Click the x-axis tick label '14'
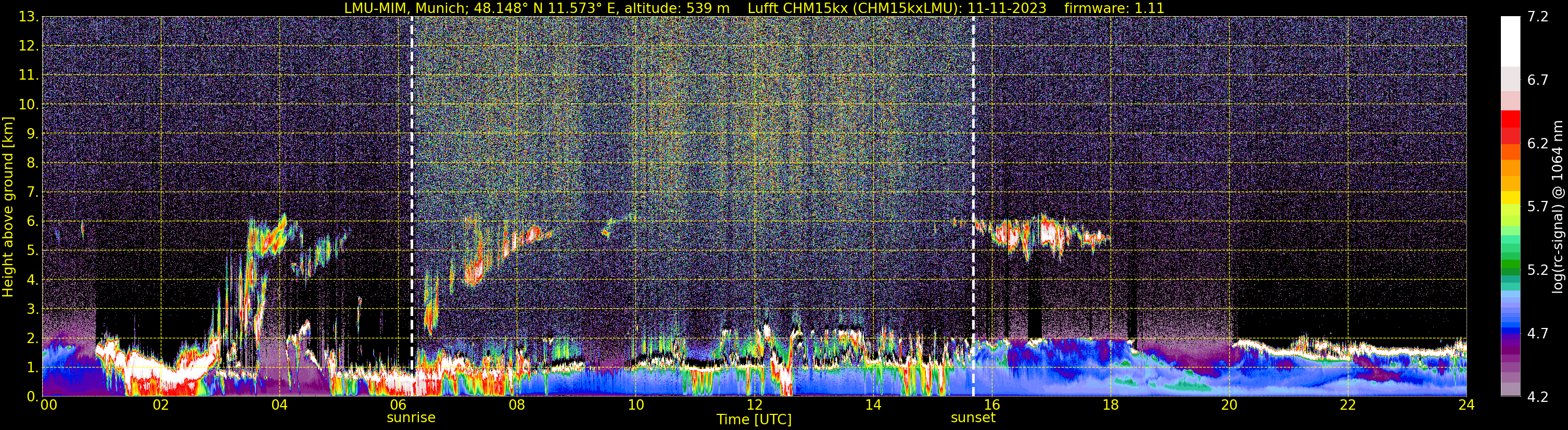 click(x=873, y=405)
